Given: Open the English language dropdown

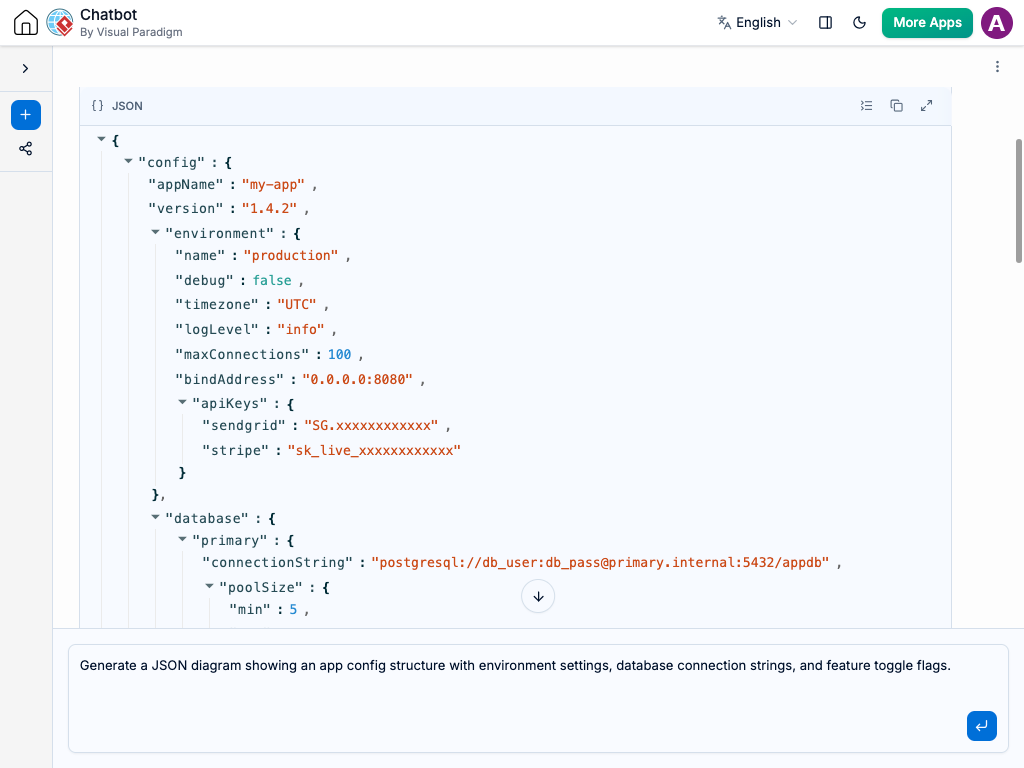Looking at the screenshot, I should tap(758, 23).
